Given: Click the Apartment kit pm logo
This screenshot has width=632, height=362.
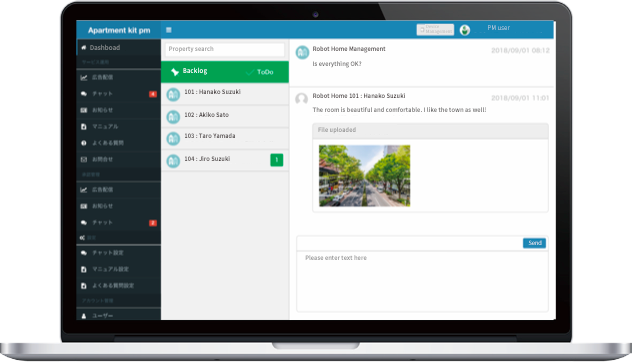Looking at the screenshot, I should click(x=119, y=30).
